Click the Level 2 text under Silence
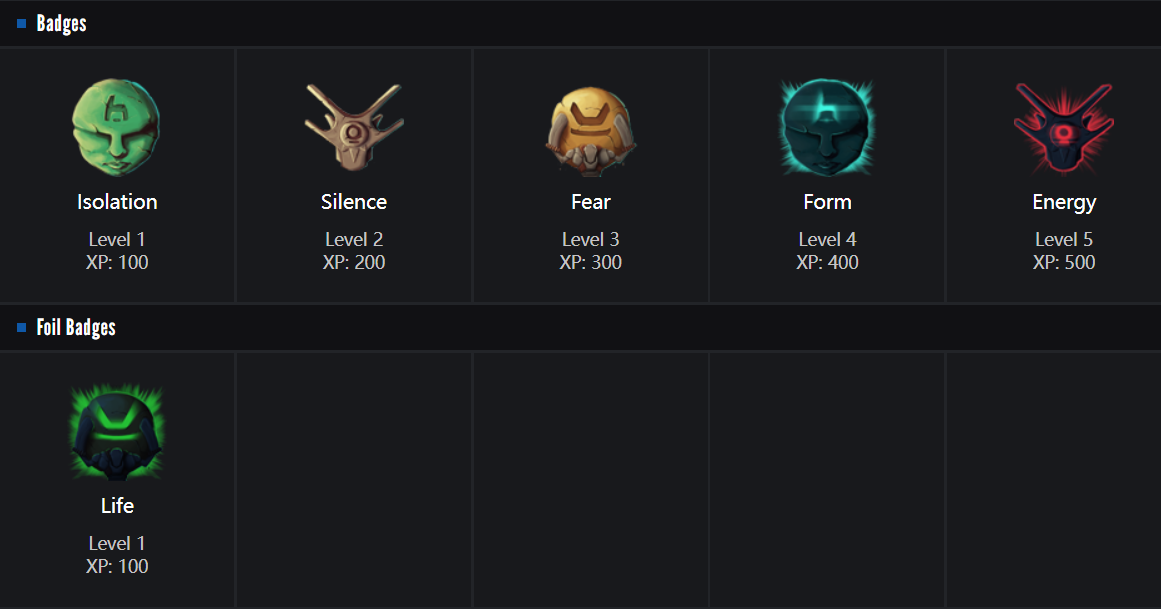Image resolution: width=1161 pixels, height=609 pixels. [354, 239]
